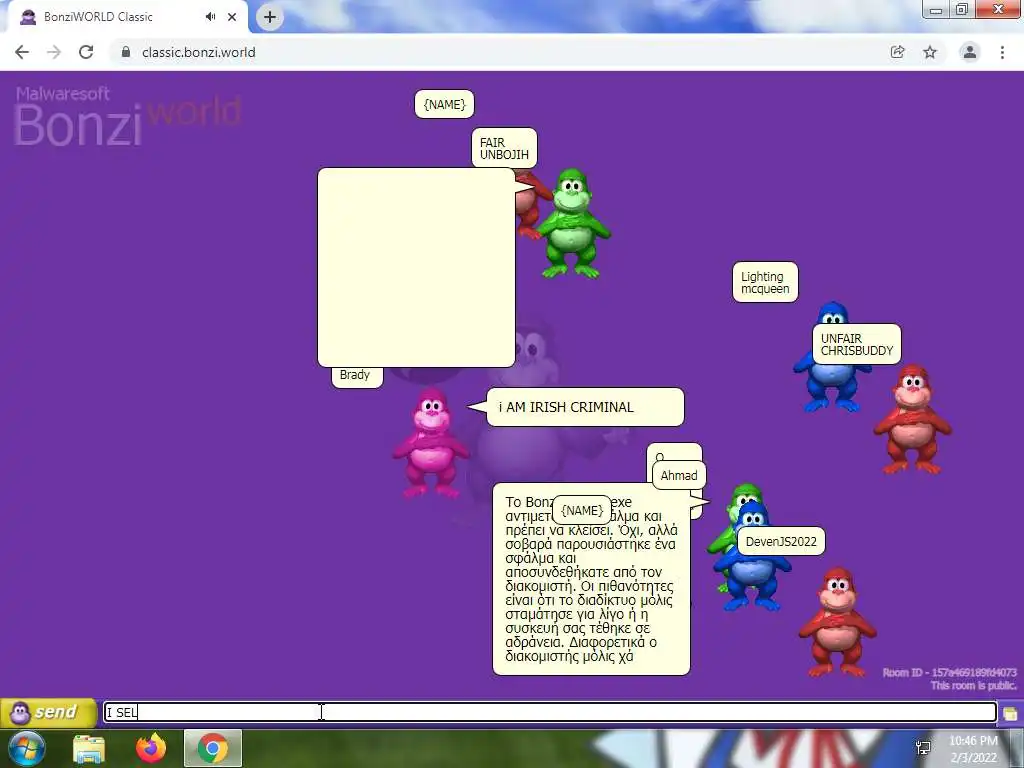Viewport: 1024px width, 768px height.
Task: Click the topmost {NAME} tag
Action: tap(444, 104)
